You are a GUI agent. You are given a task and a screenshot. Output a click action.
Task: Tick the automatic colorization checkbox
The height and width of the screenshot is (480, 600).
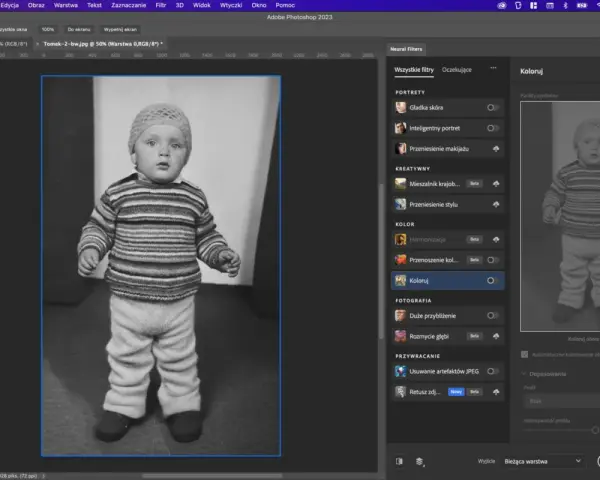[x=525, y=354]
